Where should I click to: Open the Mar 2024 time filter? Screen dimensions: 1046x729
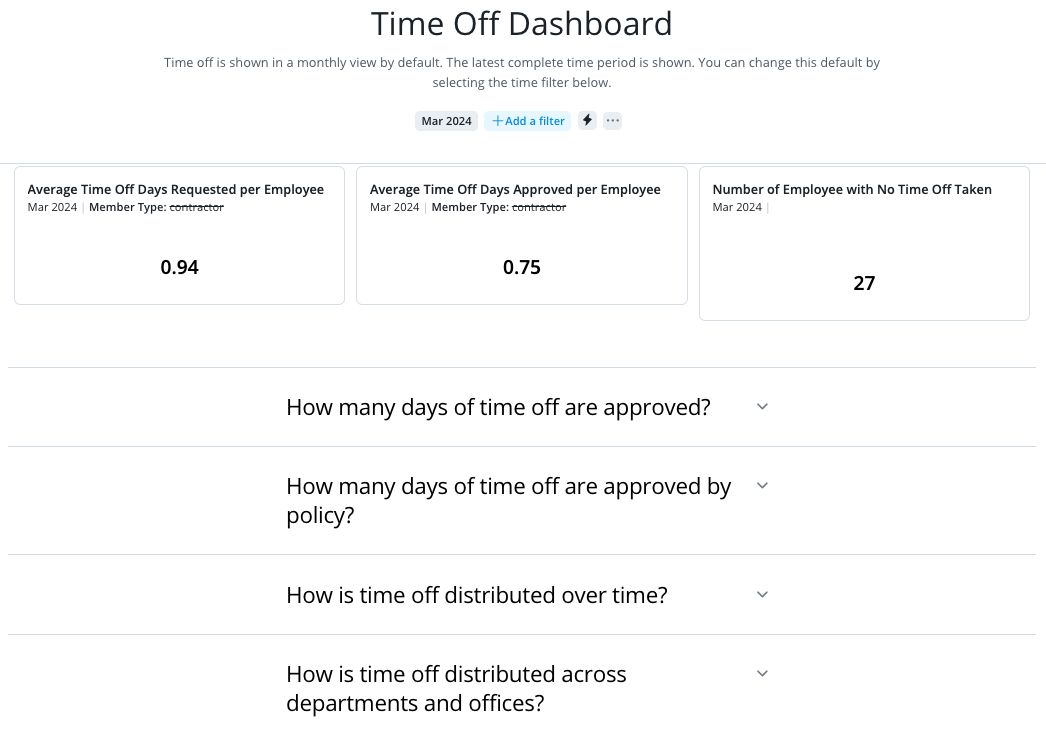click(x=446, y=121)
